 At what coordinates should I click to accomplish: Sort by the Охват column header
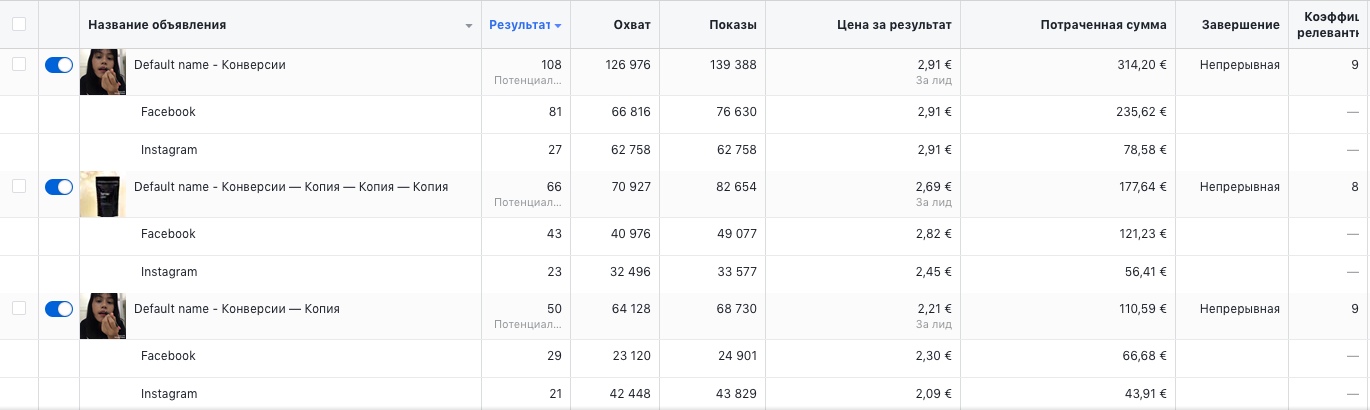pyautogui.click(x=631, y=24)
